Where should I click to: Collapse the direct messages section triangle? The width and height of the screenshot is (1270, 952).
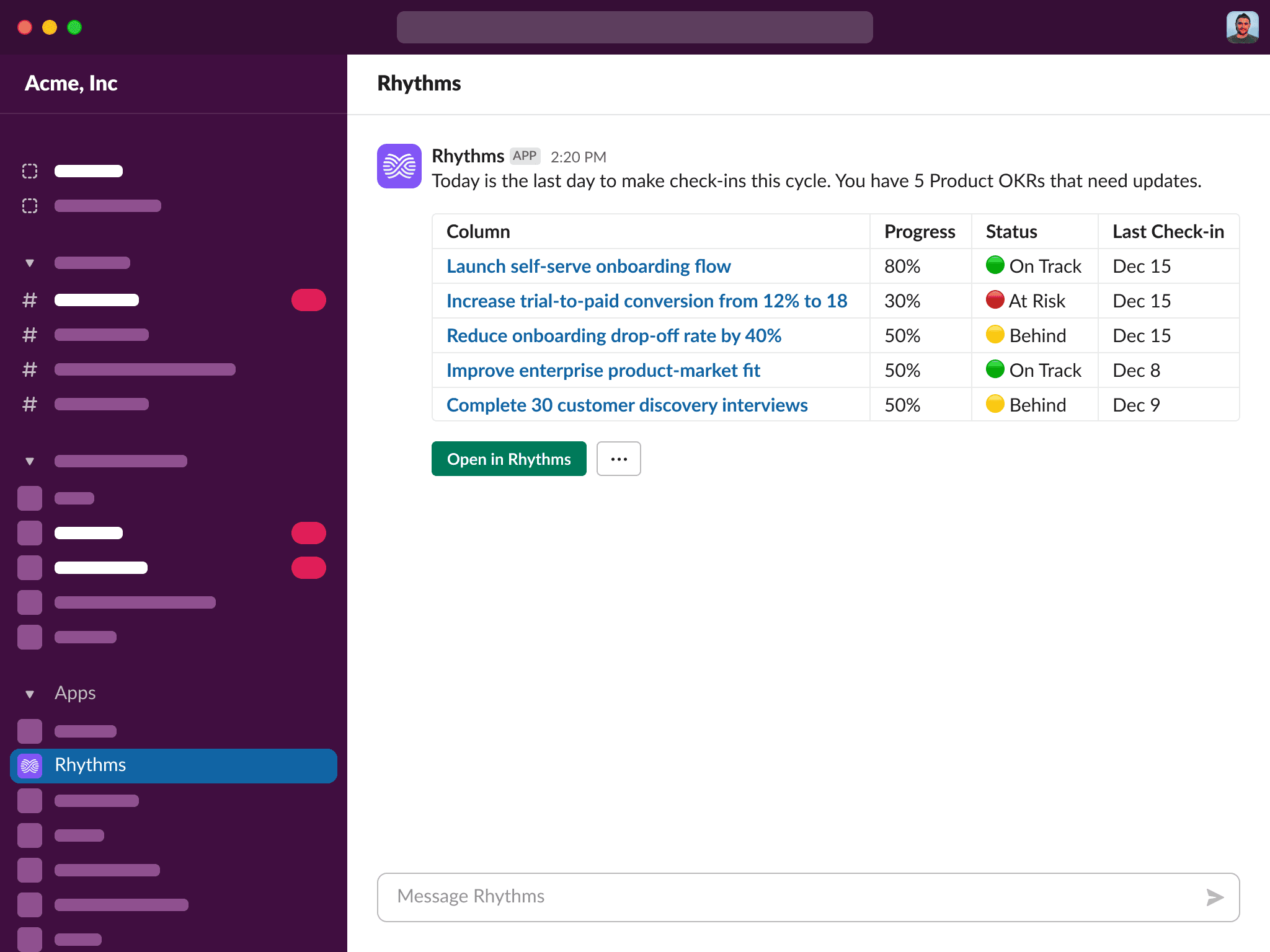(30, 461)
